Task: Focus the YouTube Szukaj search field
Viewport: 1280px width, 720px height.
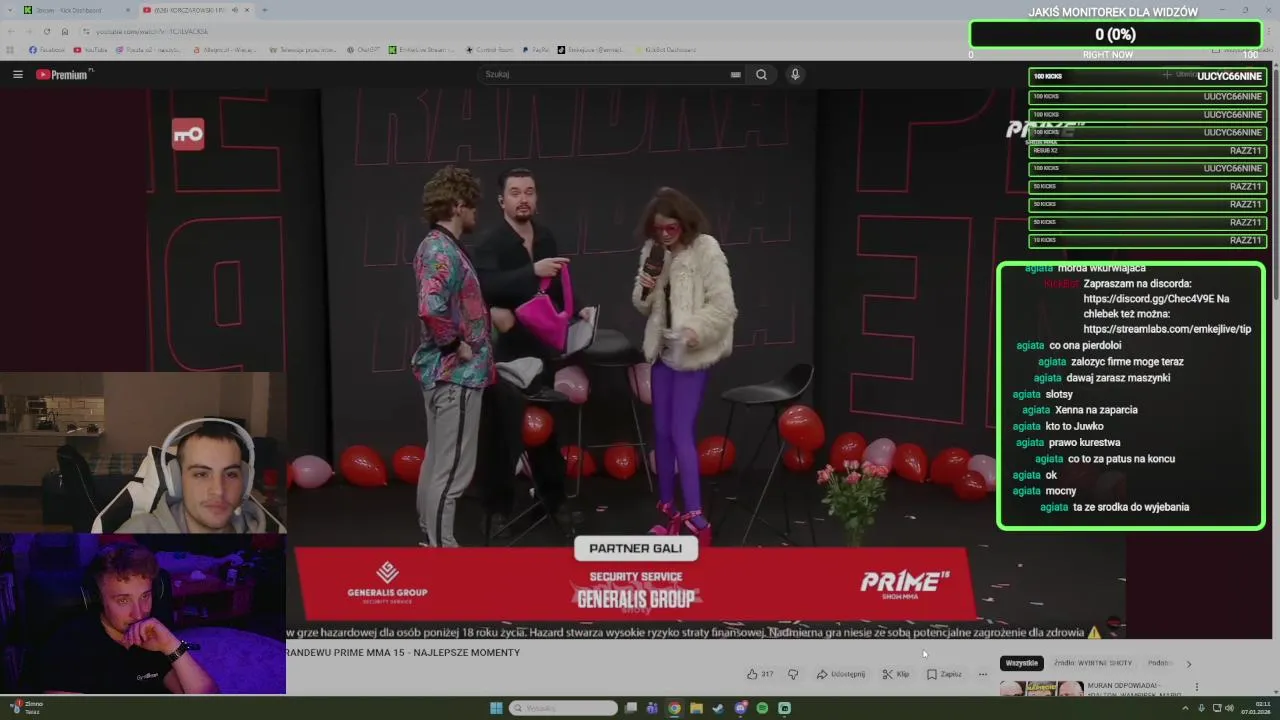Action: (605, 74)
